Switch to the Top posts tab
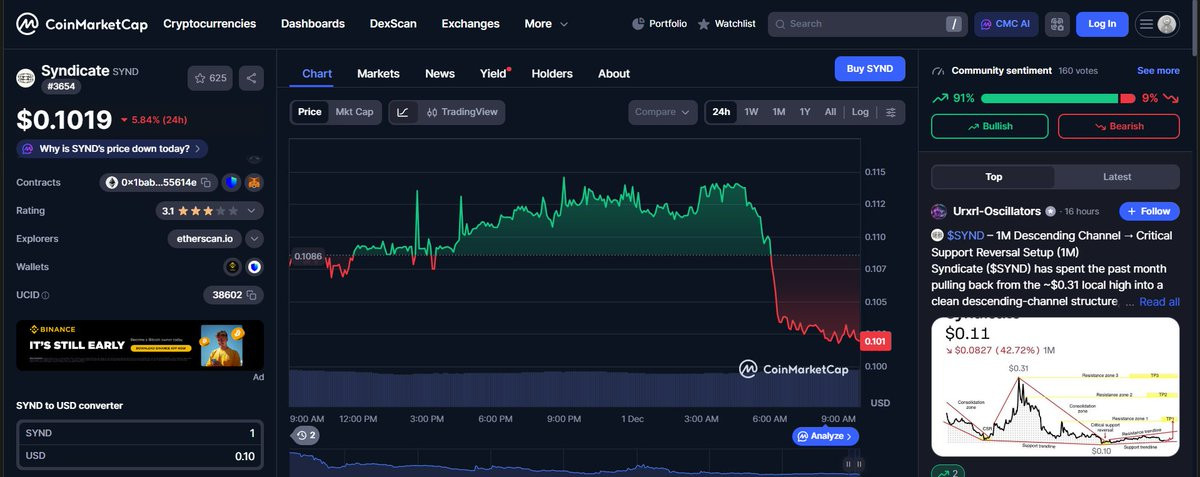This screenshot has height=477, width=1200. click(993, 177)
